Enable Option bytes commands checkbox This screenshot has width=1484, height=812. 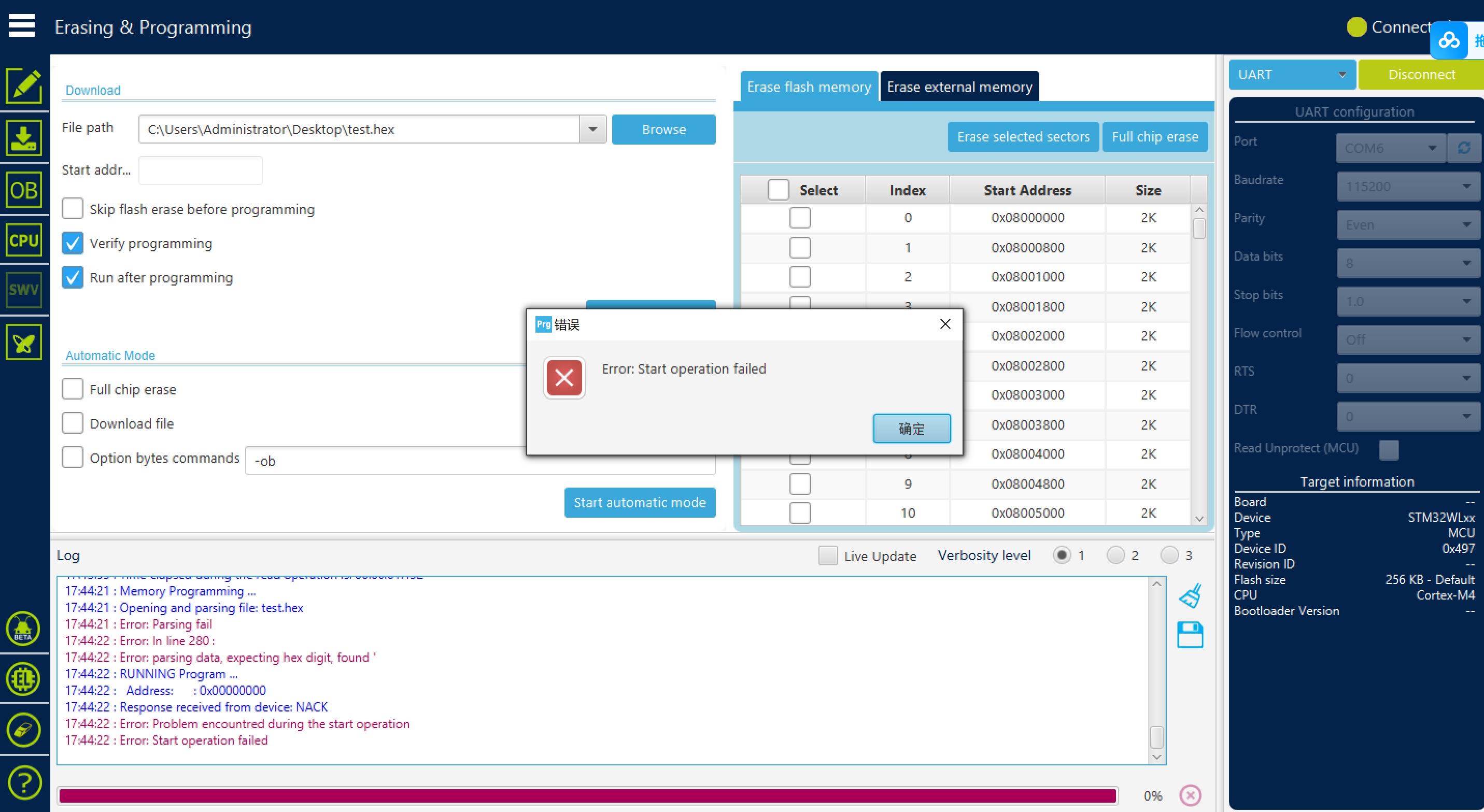[73, 457]
